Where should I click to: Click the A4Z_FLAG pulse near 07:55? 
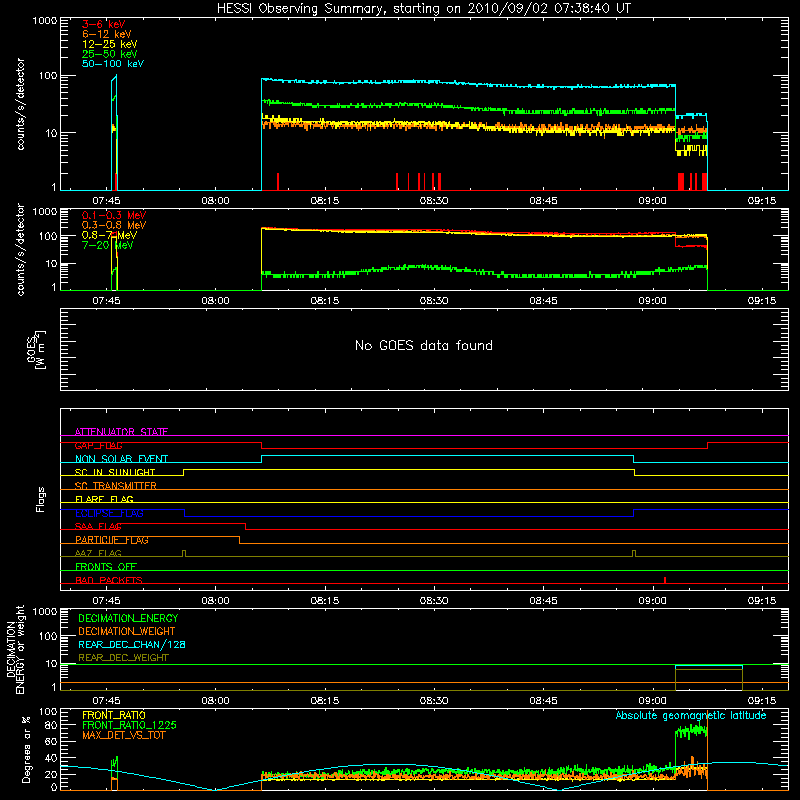(x=184, y=554)
